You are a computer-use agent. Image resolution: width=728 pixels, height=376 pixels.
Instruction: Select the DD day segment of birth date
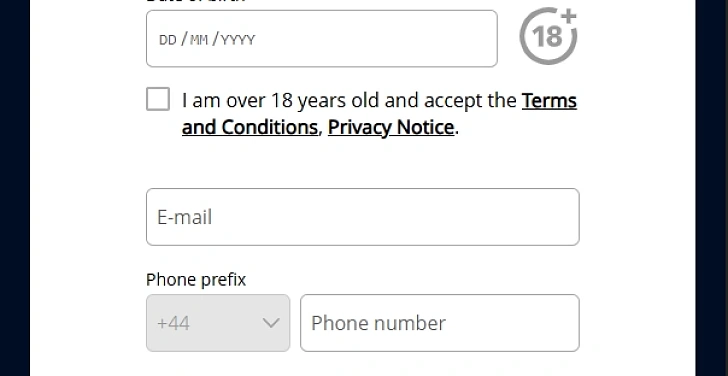click(x=168, y=40)
